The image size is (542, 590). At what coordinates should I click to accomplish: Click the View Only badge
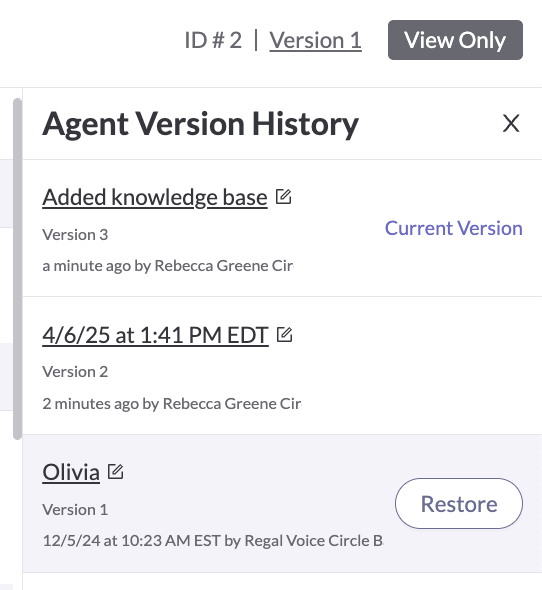[x=455, y=40]
